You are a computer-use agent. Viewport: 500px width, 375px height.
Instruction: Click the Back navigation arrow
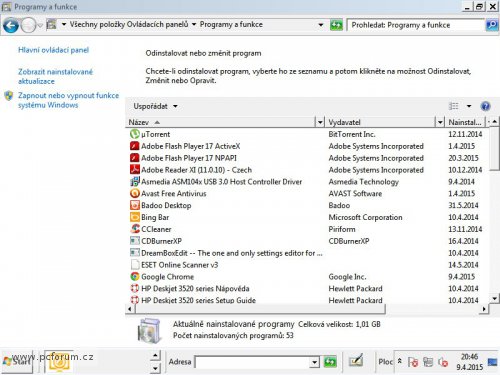[11, 25]
